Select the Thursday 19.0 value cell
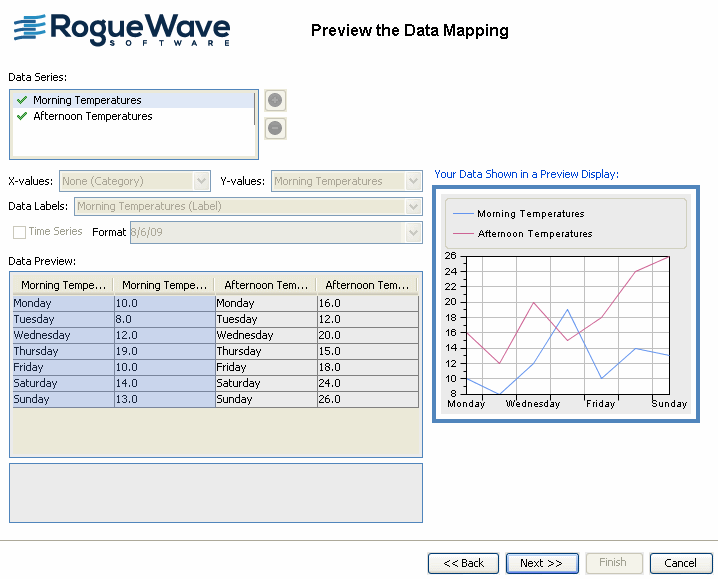 [x=164, y=351]
